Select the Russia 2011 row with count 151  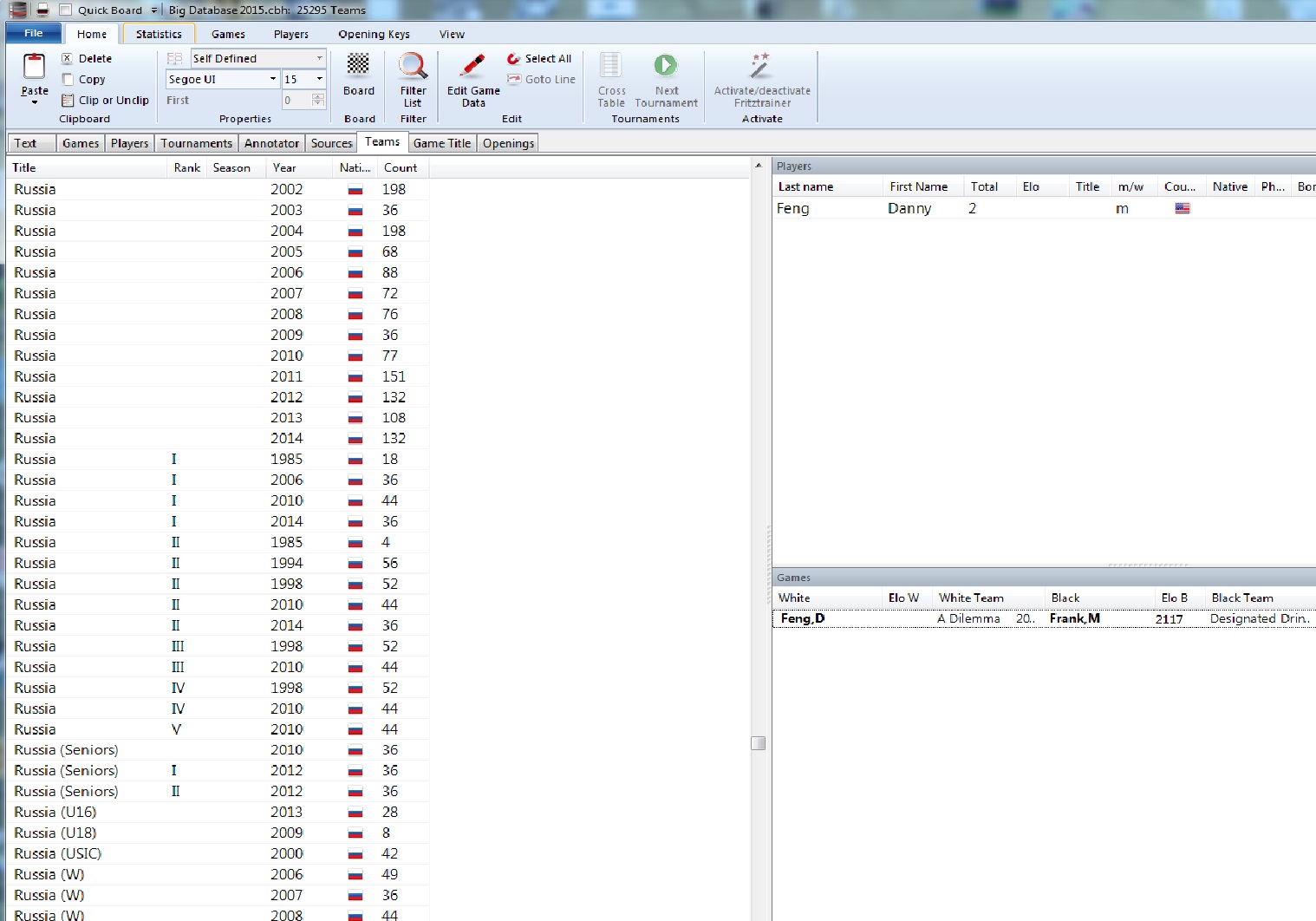tap(218, 376)
